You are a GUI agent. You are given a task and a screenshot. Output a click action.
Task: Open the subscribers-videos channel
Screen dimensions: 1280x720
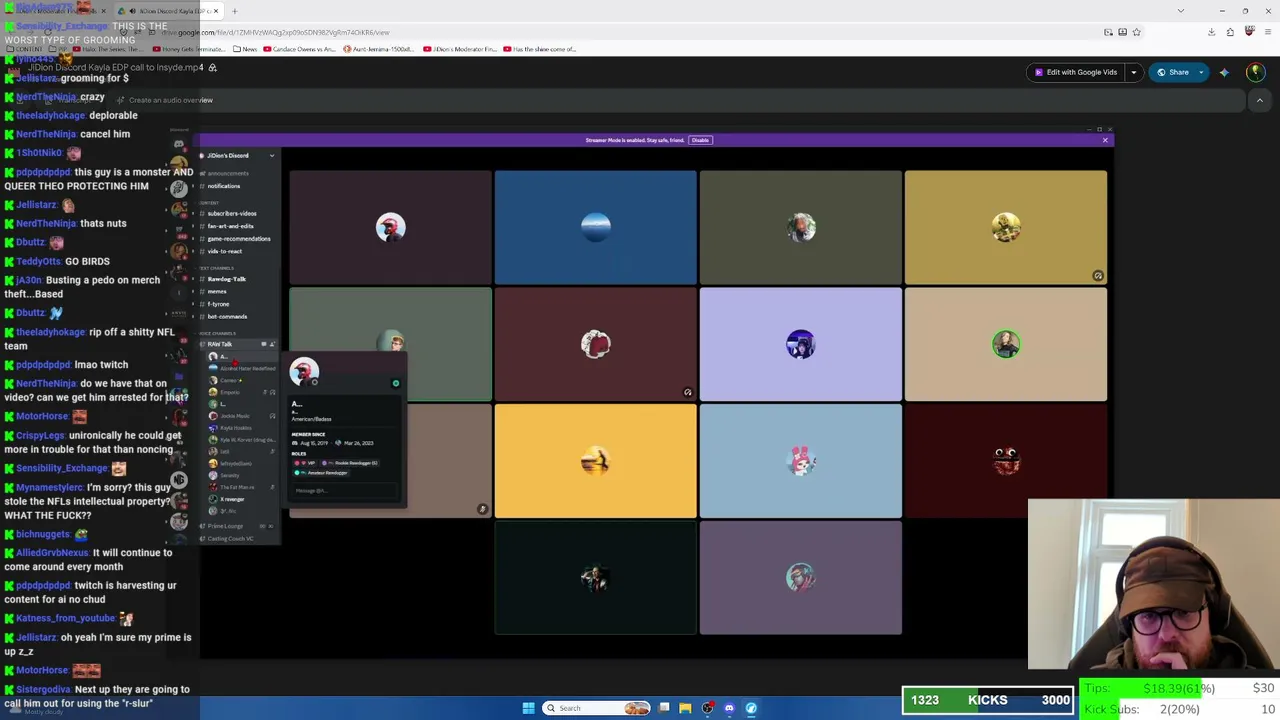tap(230, 213)
